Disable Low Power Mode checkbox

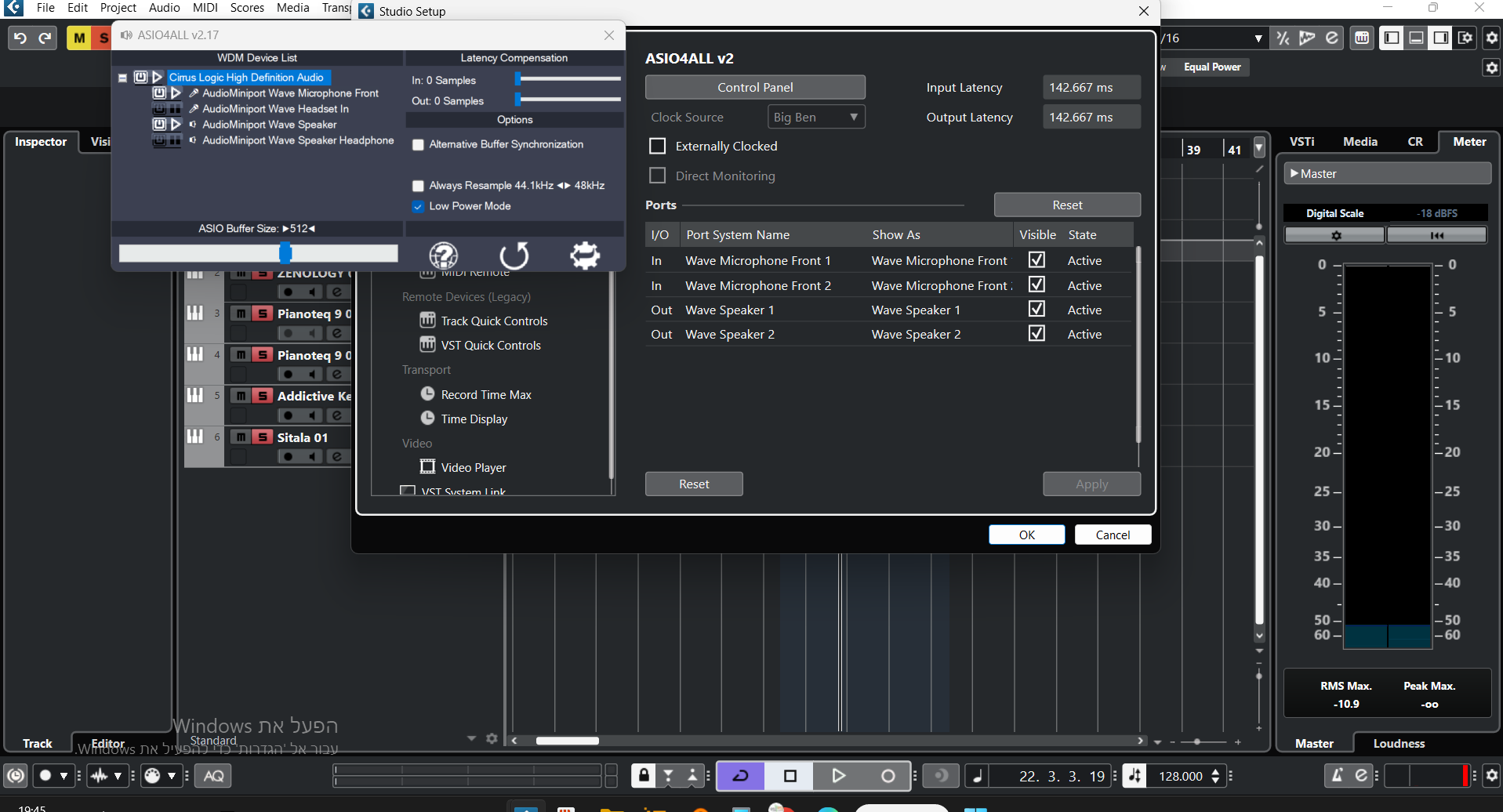click(419, 206)
